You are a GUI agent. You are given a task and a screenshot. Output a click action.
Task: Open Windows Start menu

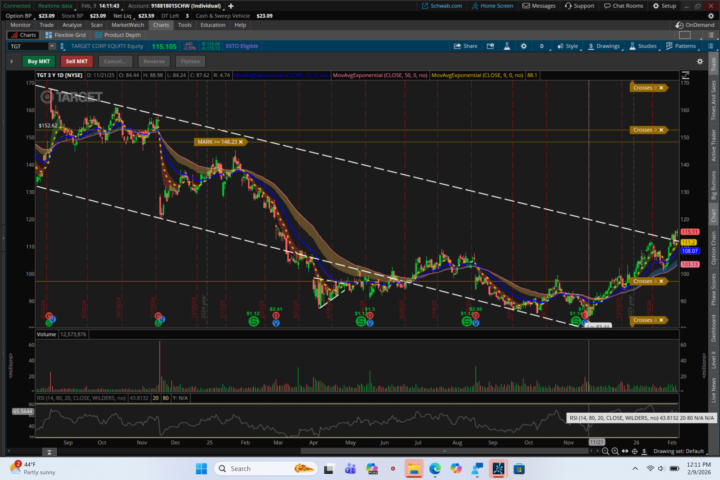click(x=201, y=469)
